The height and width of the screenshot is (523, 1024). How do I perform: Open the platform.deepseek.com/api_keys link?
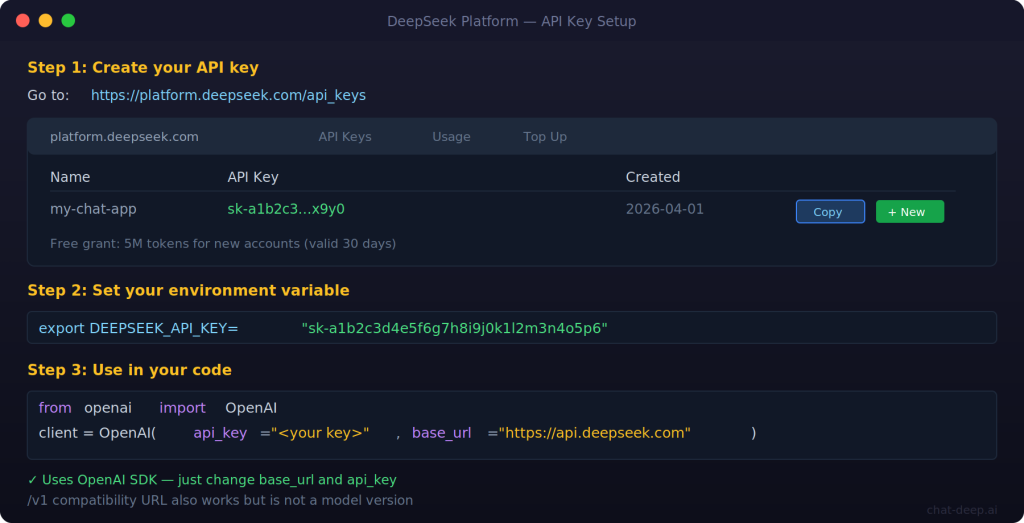coord(228,95)
